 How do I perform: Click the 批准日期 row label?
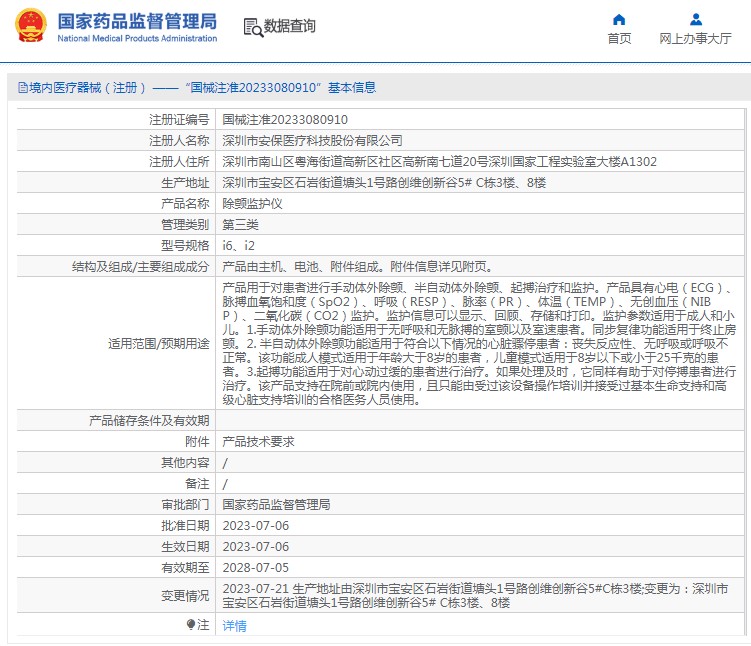point(185,525)
